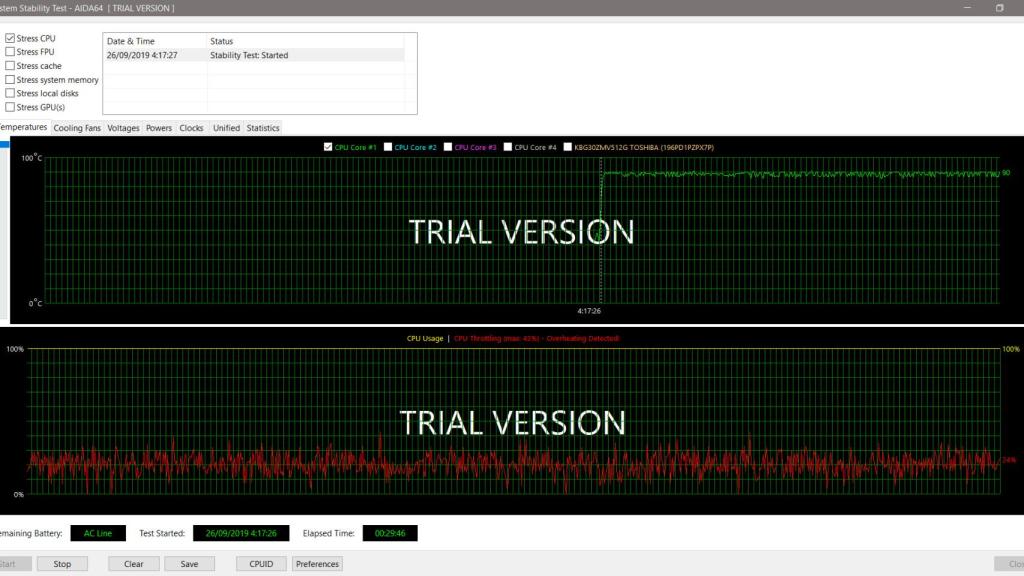Go to the Clocks tab
Screen dimensions: 1024x576
tap(191, 128)
